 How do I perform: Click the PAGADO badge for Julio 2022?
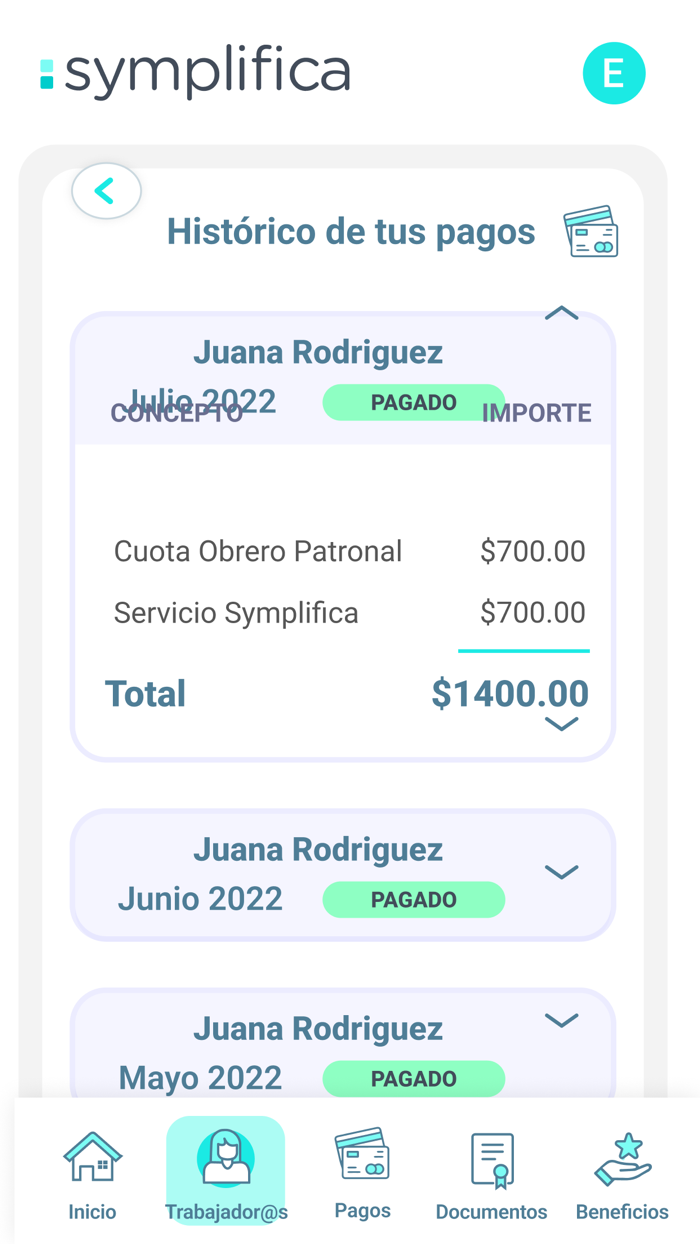[x=414, y=402]
